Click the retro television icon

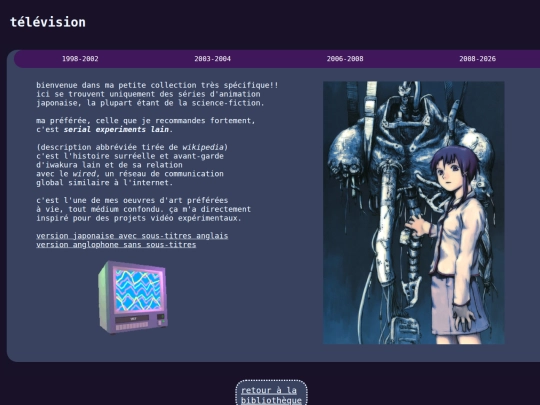pyautogui.click(x=133, y=297)
